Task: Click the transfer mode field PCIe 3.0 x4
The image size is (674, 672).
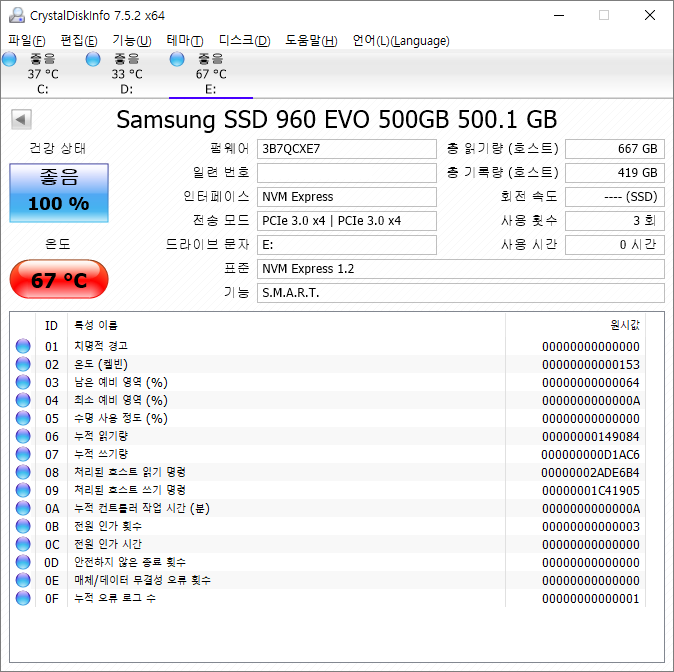Action: (x=347, y=221)
